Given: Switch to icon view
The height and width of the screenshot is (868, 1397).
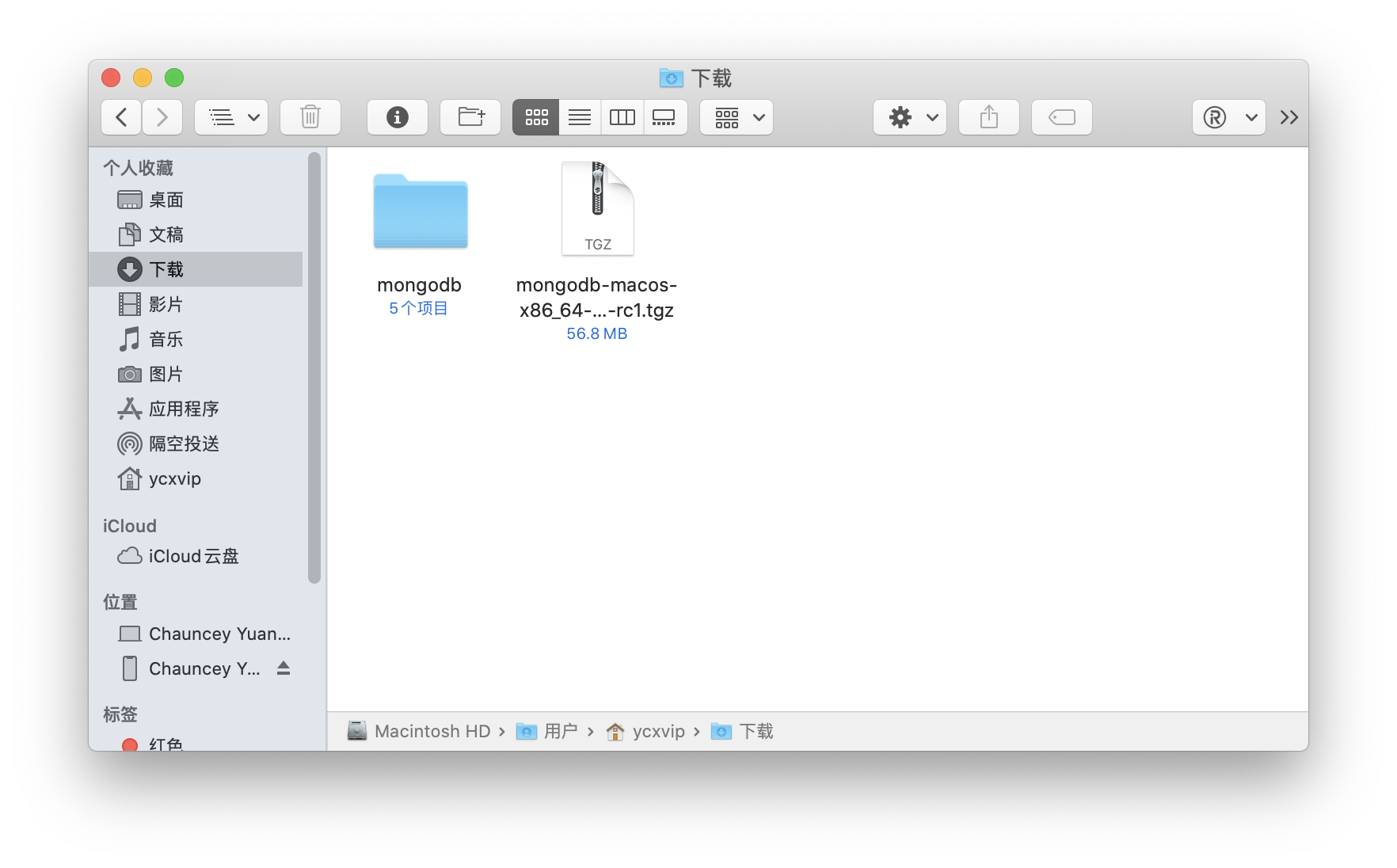Looking at the screenshot, I should 536,117.
